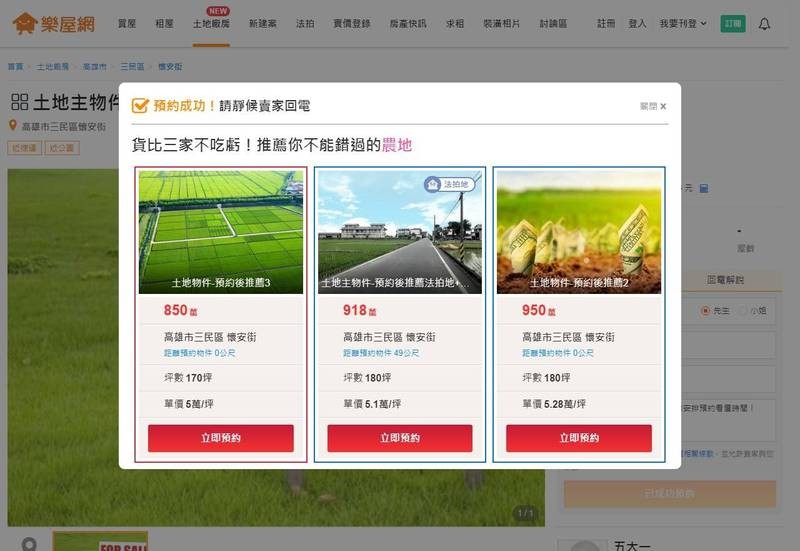Open the 高雄市 breadcrumb link
Screen dimensions: 800x551
tap(95, 66)
